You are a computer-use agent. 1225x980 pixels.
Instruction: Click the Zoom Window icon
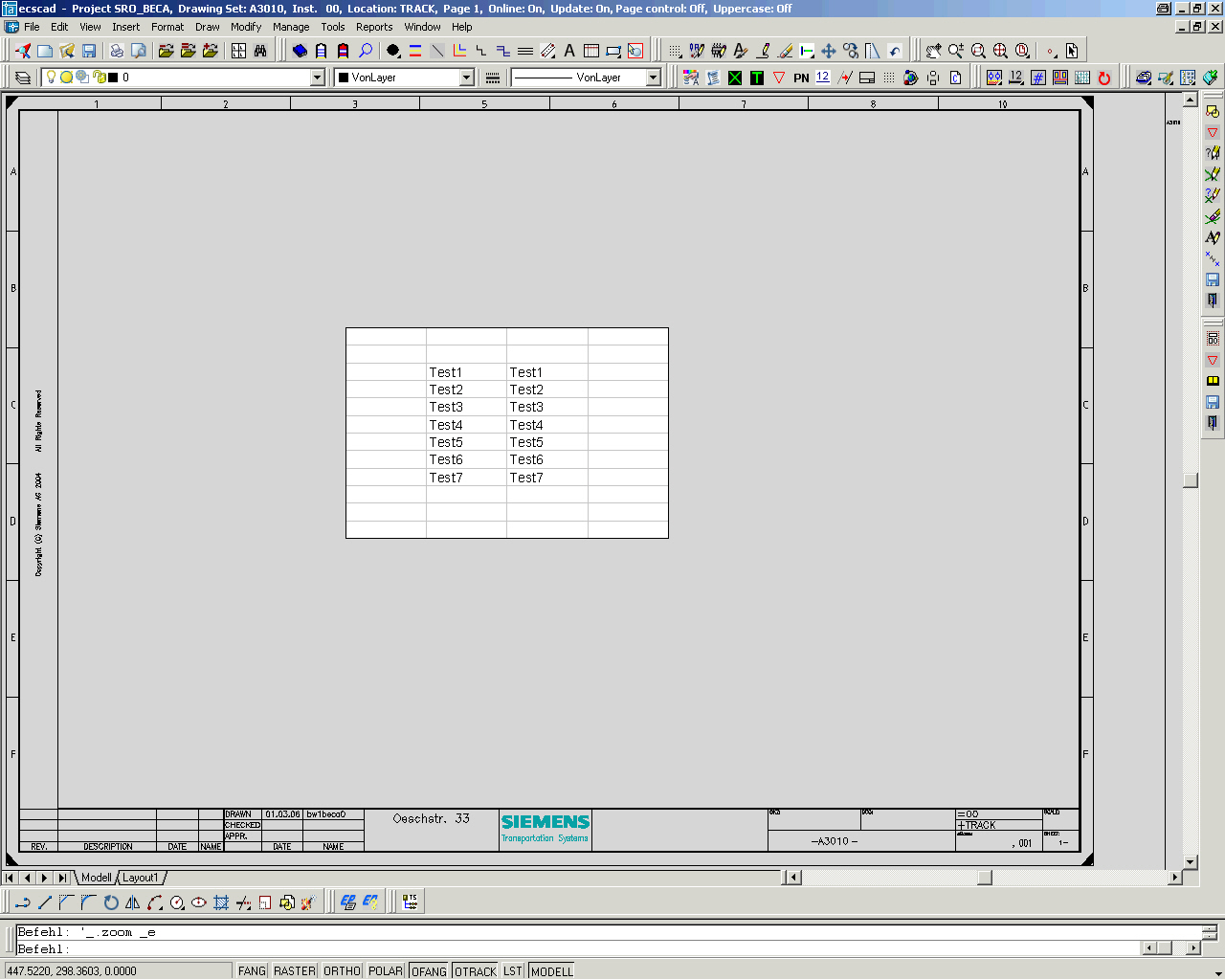978,51
